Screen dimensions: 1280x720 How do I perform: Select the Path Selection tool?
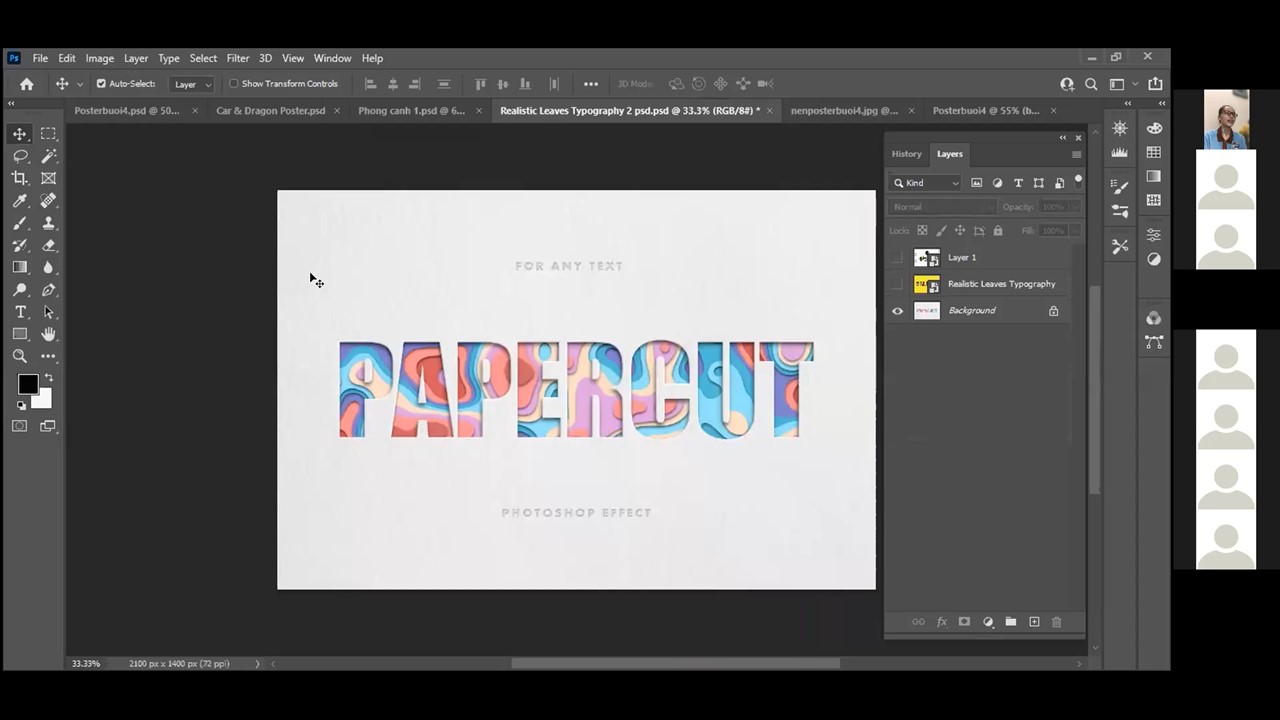48,312
